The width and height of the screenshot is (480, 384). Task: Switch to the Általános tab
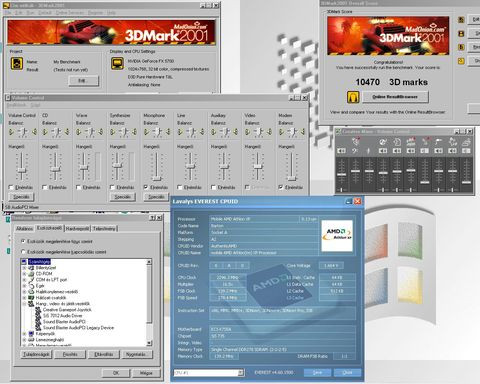tap(24, 229)
